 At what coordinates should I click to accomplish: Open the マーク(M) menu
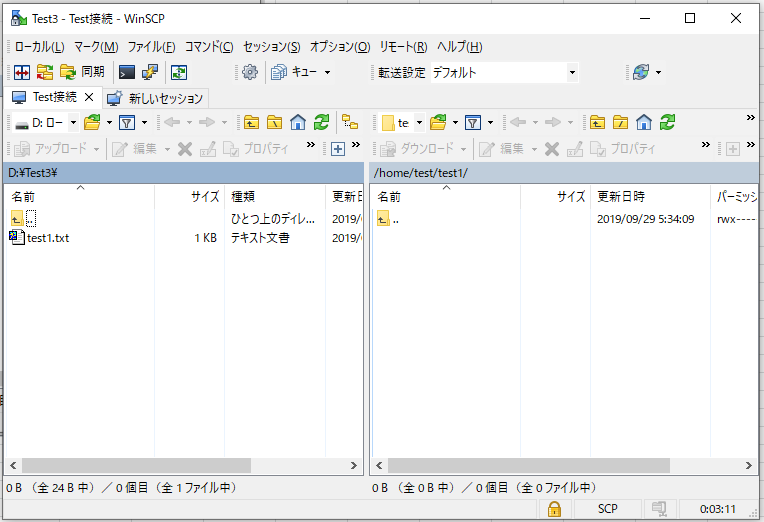[96, 47]
